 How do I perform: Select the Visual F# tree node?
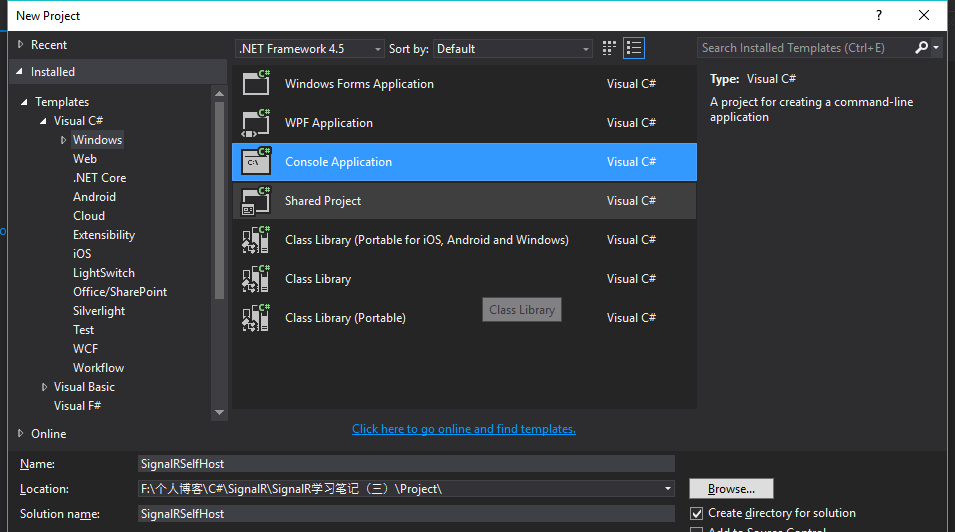pos(77,406)
